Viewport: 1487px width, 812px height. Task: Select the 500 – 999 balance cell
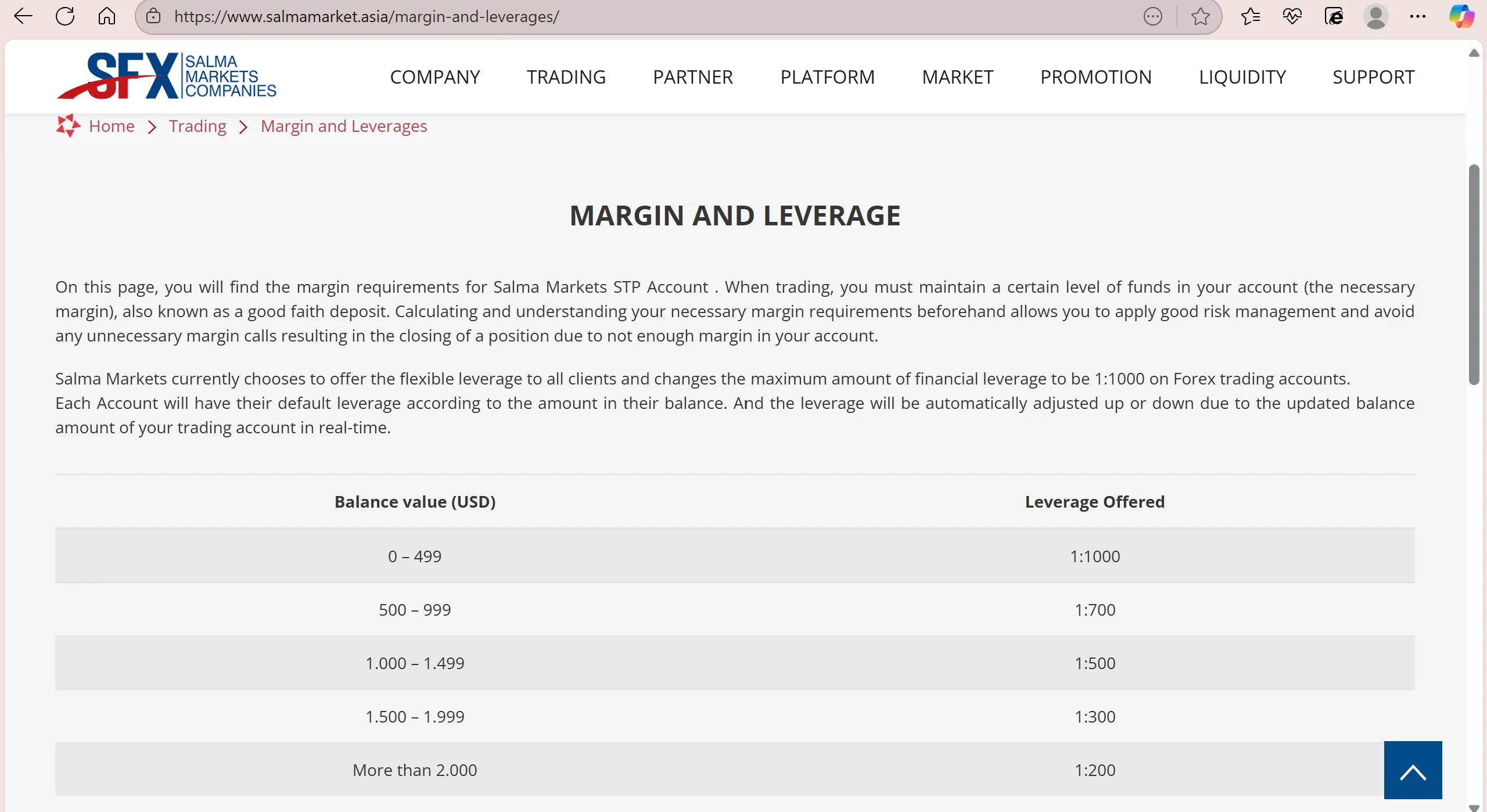[x=415, y=609]
